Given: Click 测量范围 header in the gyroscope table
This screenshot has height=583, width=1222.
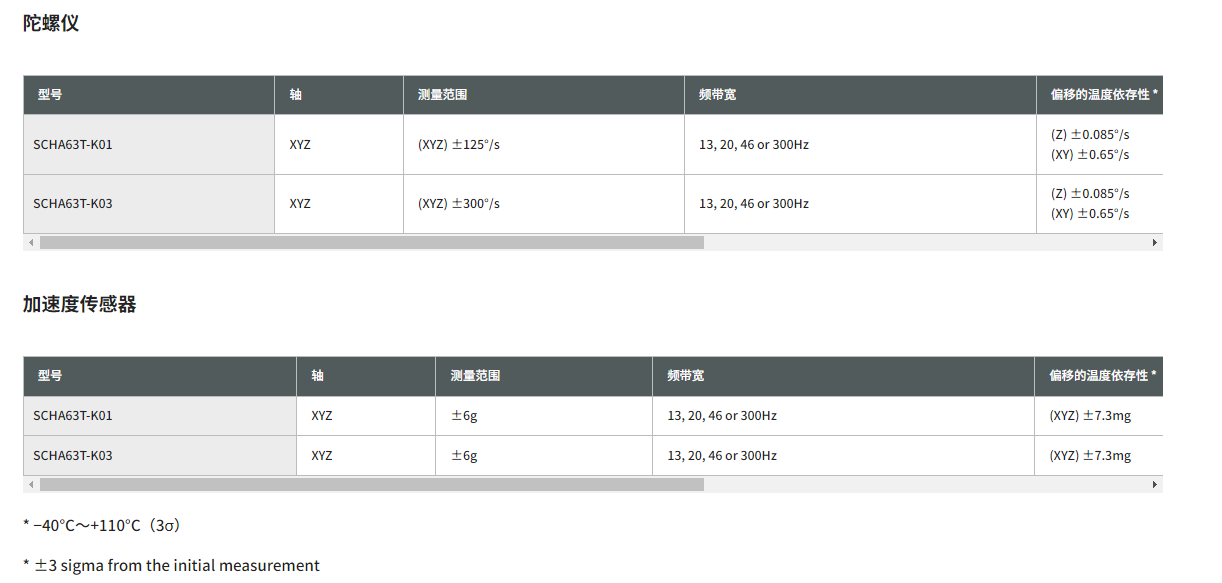Looking at the screenshot, I should 442,95.
